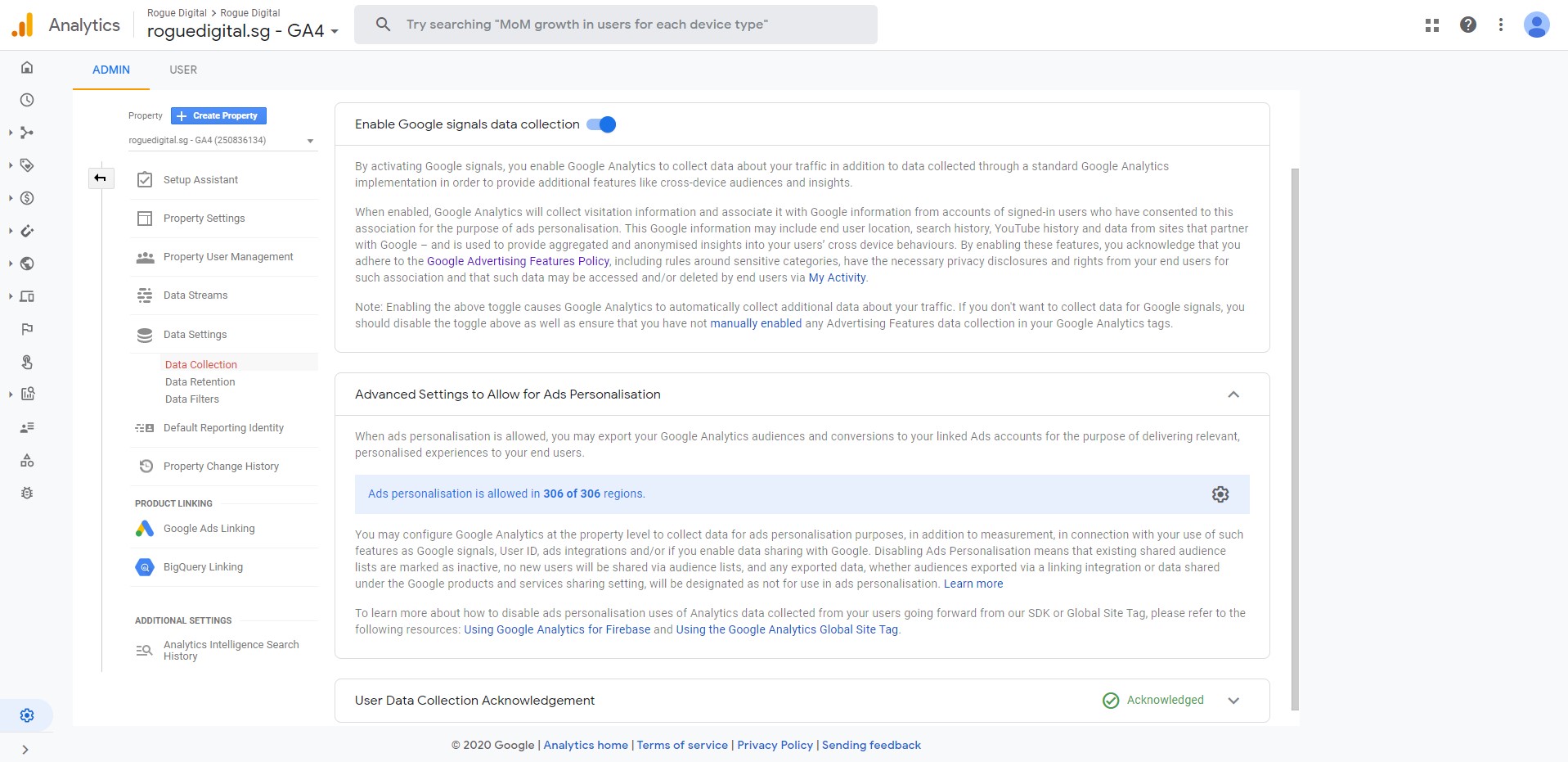Open the roguedigital.sg - GA4 account selector

click(x=243, y=31)
